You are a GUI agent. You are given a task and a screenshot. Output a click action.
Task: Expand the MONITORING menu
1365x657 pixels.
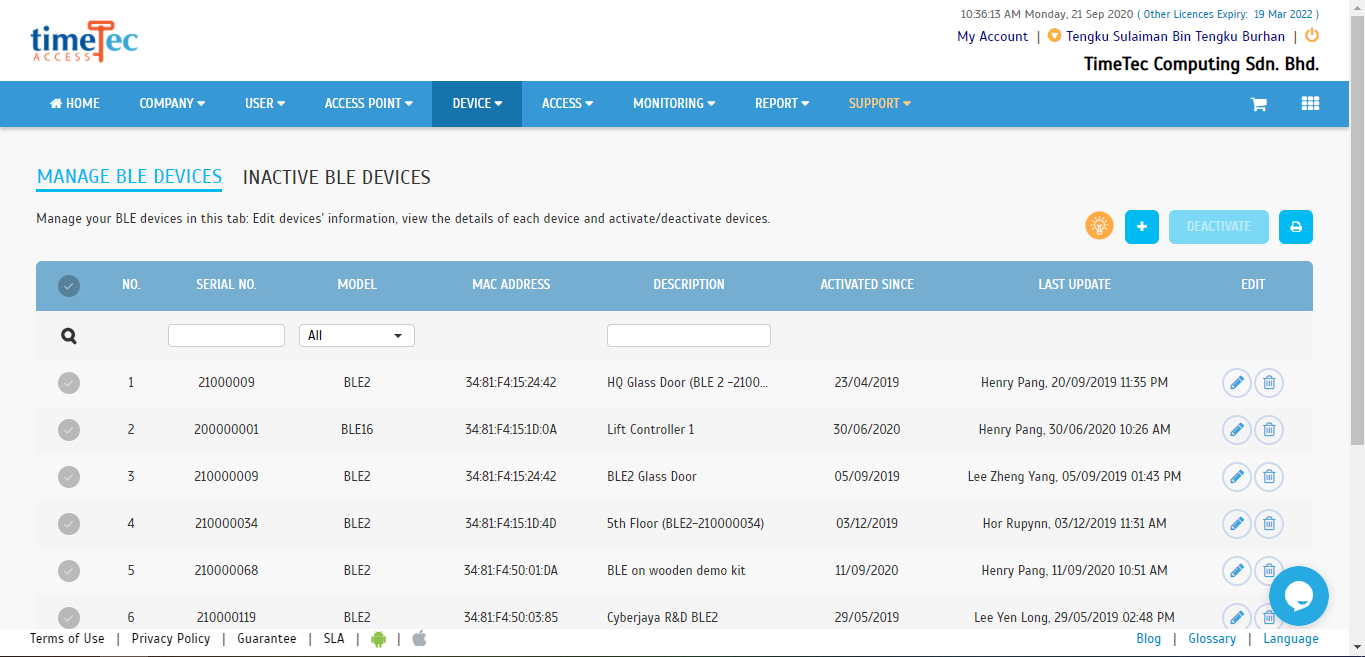coord(674,103)
